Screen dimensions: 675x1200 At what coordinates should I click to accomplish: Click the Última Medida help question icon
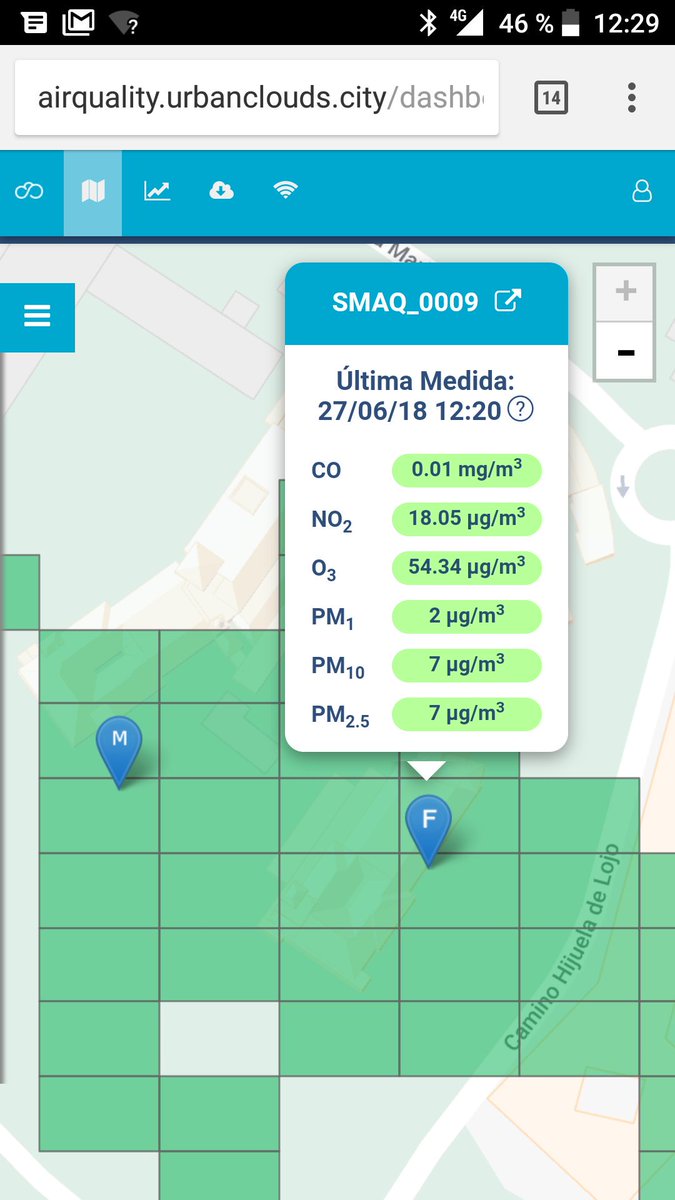click(x=520, y=409)
